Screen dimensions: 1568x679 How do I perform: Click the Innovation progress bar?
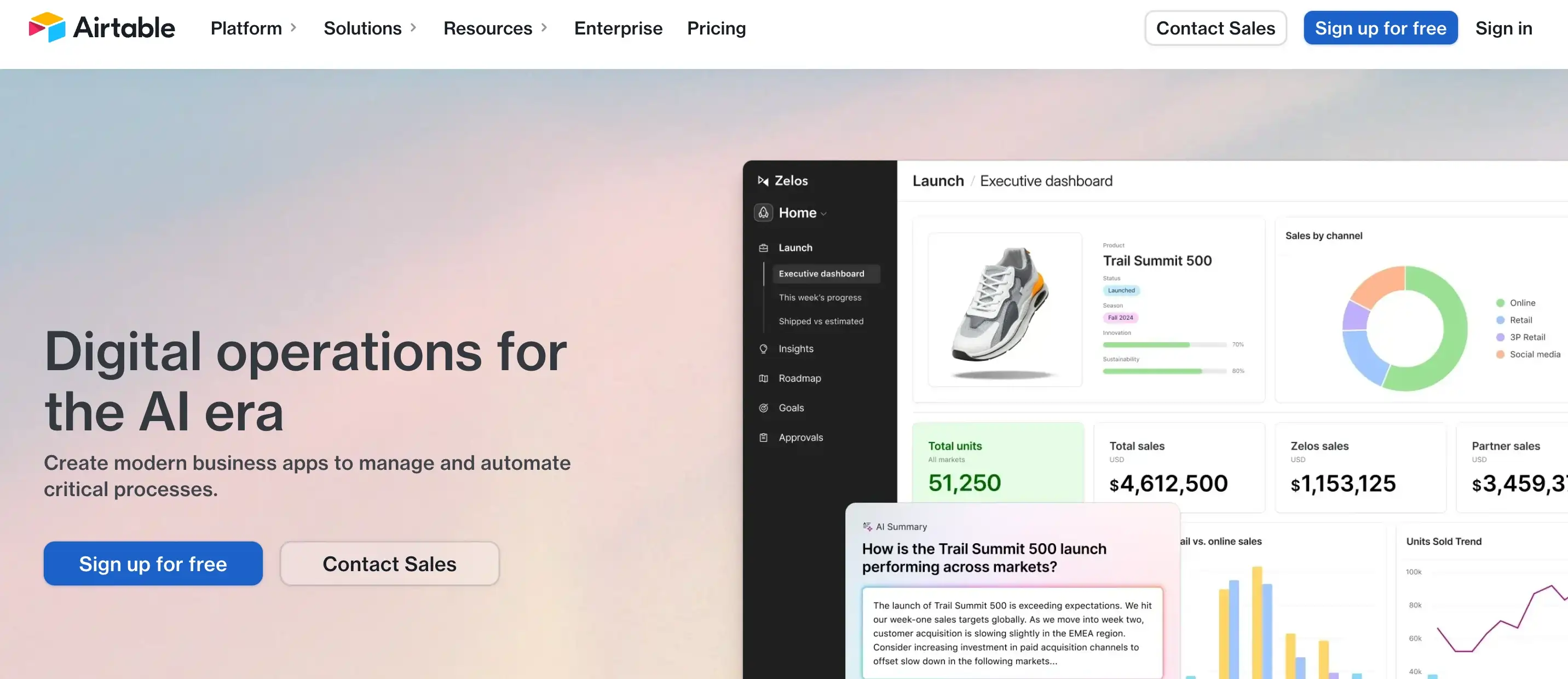click(1164, 344)
